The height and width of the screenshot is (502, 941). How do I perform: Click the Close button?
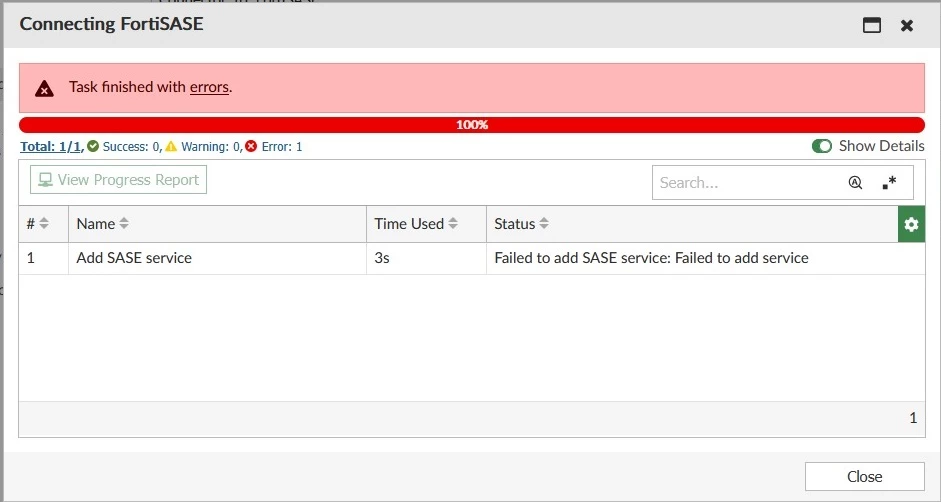click(x=864, y=476)
